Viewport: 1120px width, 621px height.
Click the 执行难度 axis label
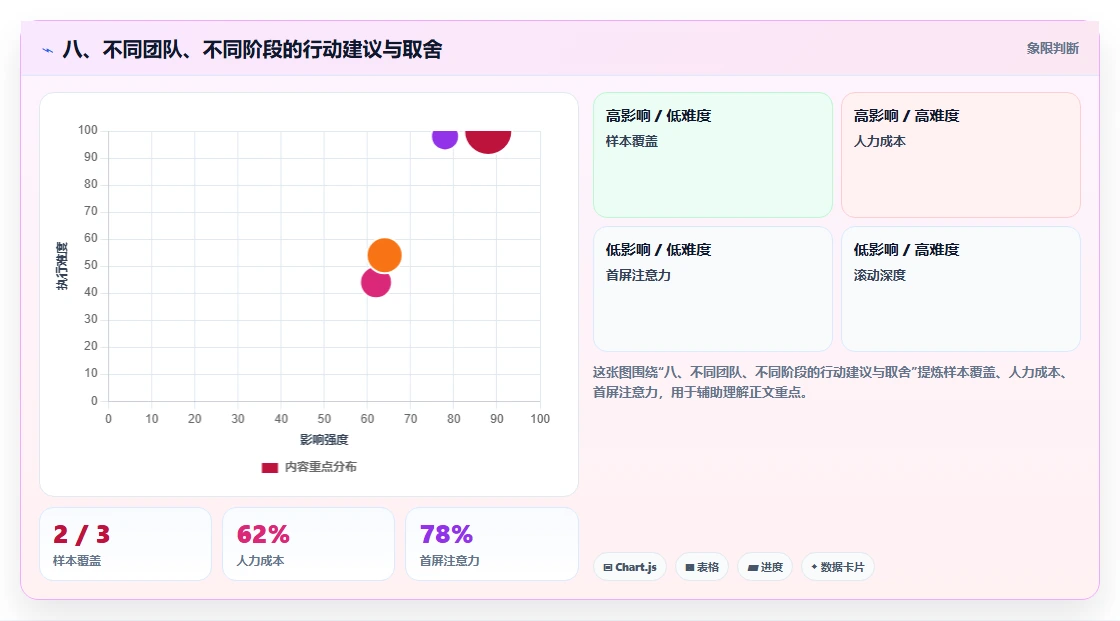pos(62,266)
